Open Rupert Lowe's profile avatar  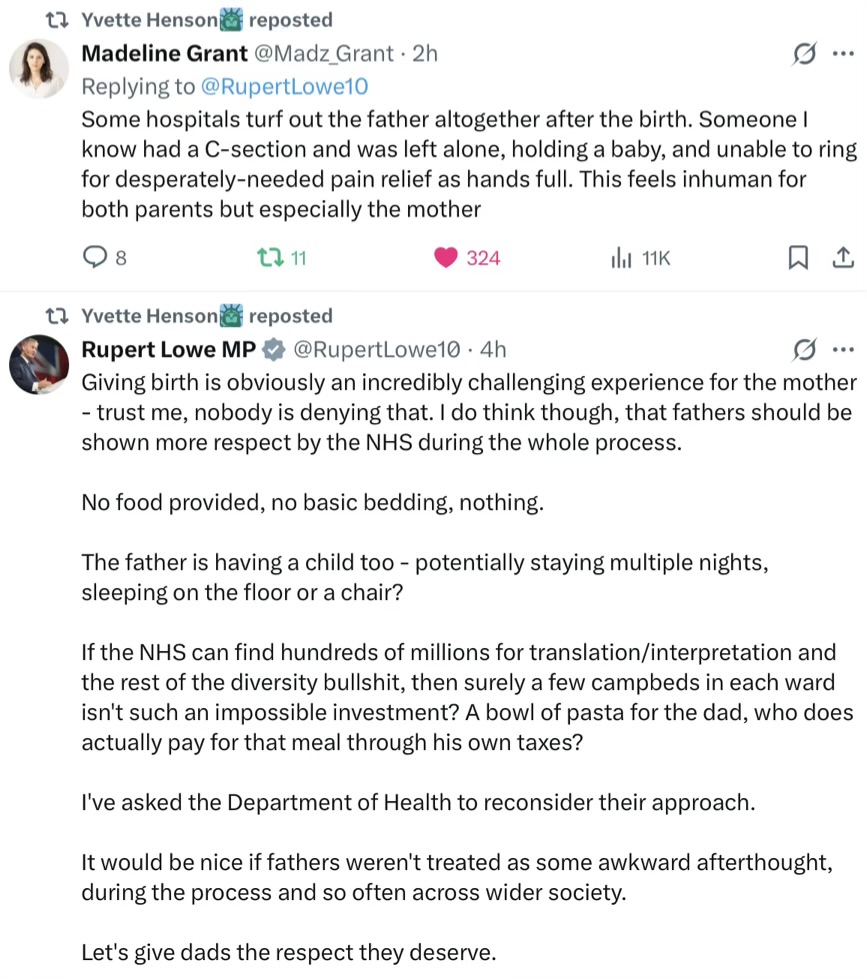click(x=39, y=364)
